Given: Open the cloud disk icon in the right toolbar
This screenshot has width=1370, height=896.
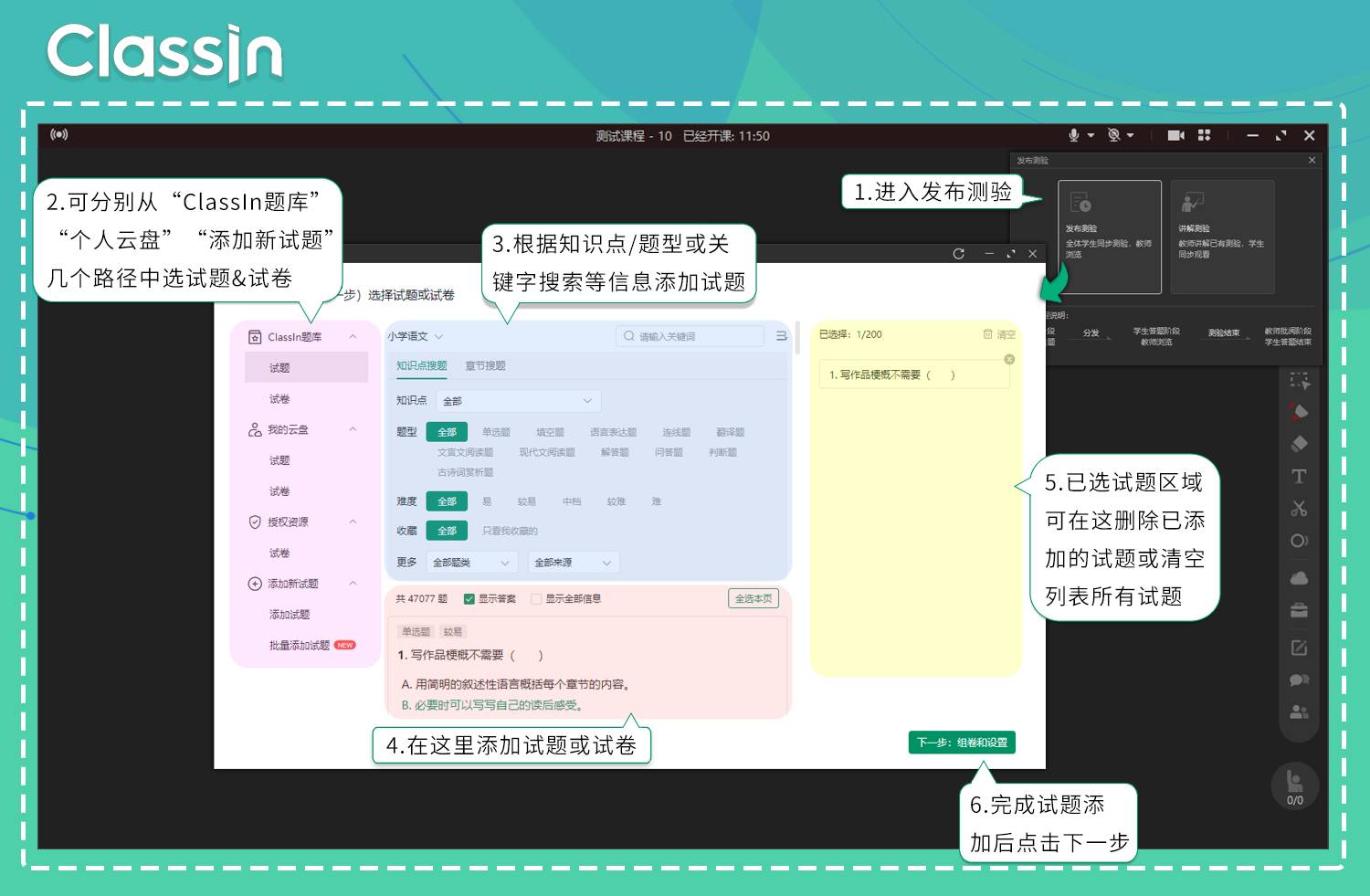Looking at the screenshot, I should (1299, 578).
